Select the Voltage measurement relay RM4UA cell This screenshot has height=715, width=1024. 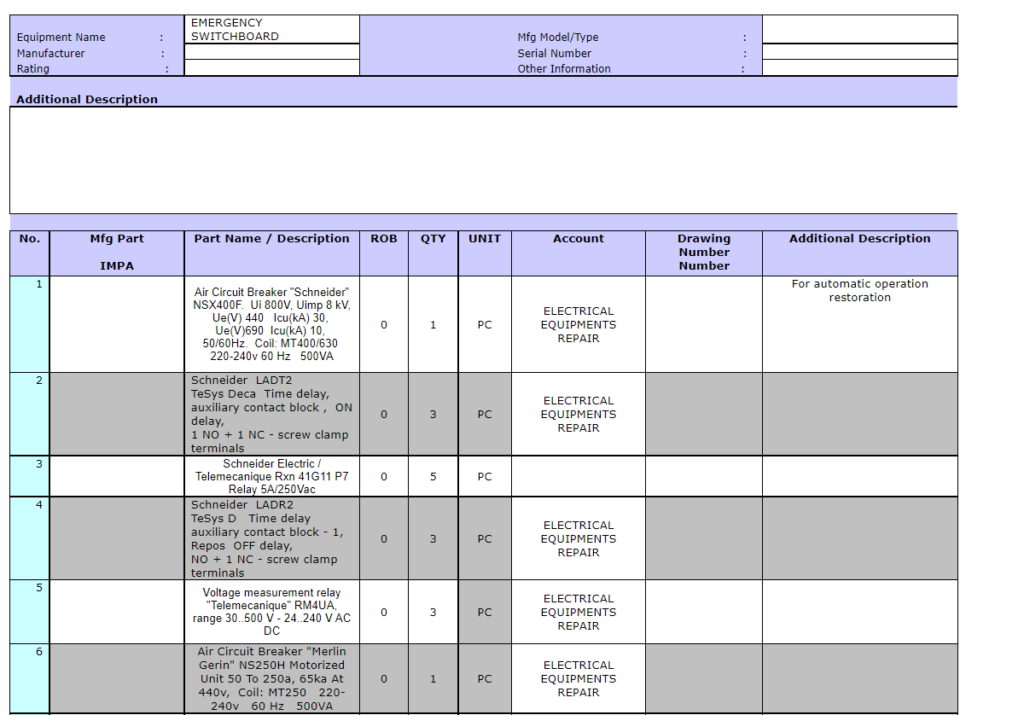pos(271,612)
